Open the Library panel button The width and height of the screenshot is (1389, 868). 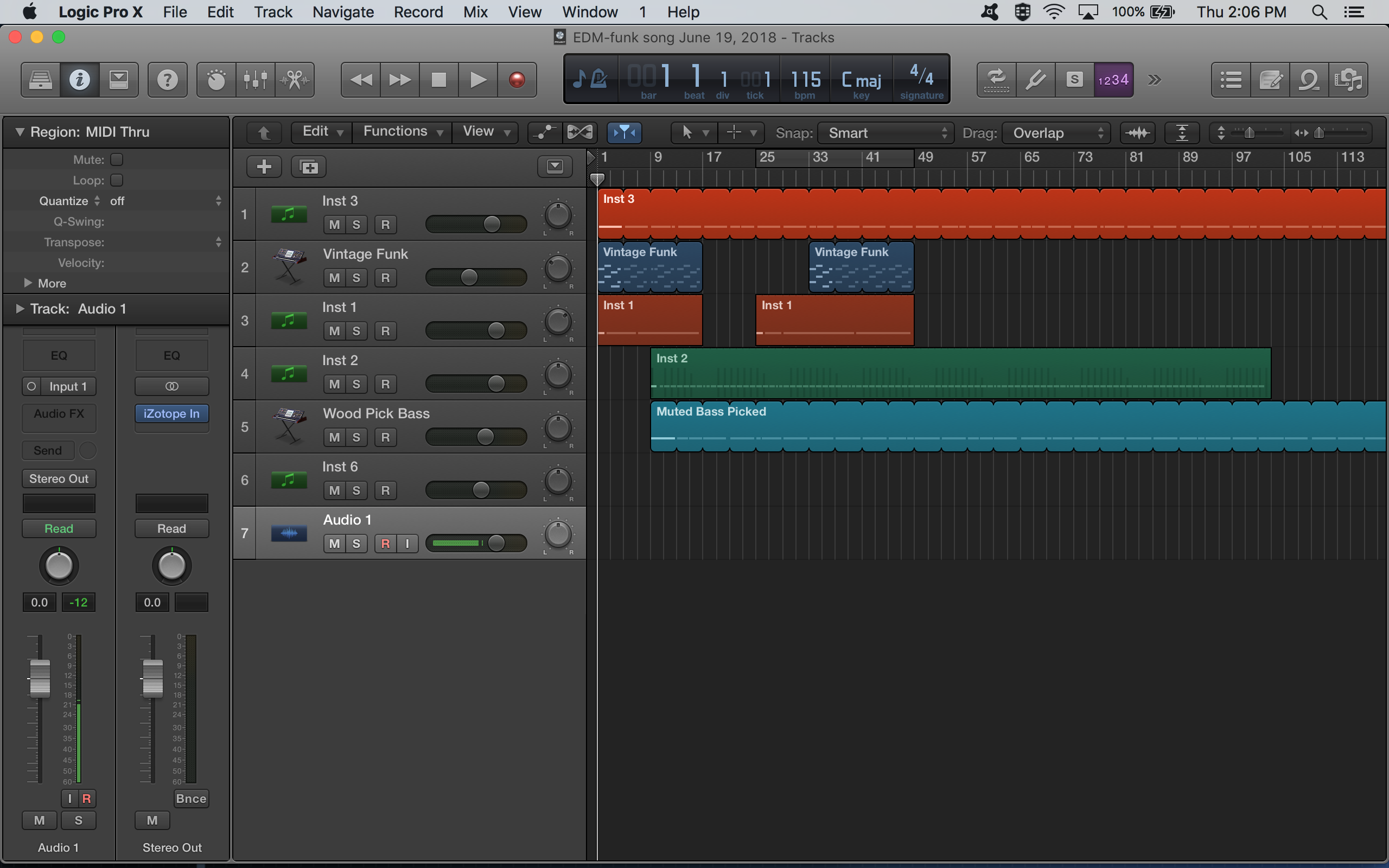[41, 80]
